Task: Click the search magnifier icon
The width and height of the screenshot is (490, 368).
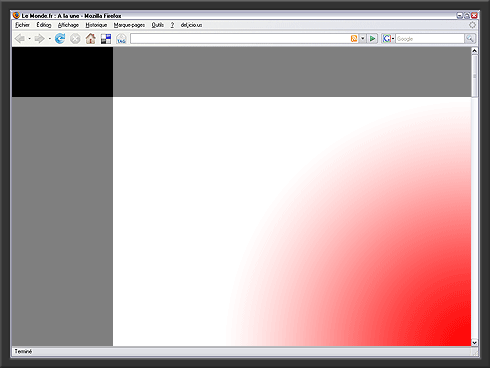Action: click(x=470, y=39)
